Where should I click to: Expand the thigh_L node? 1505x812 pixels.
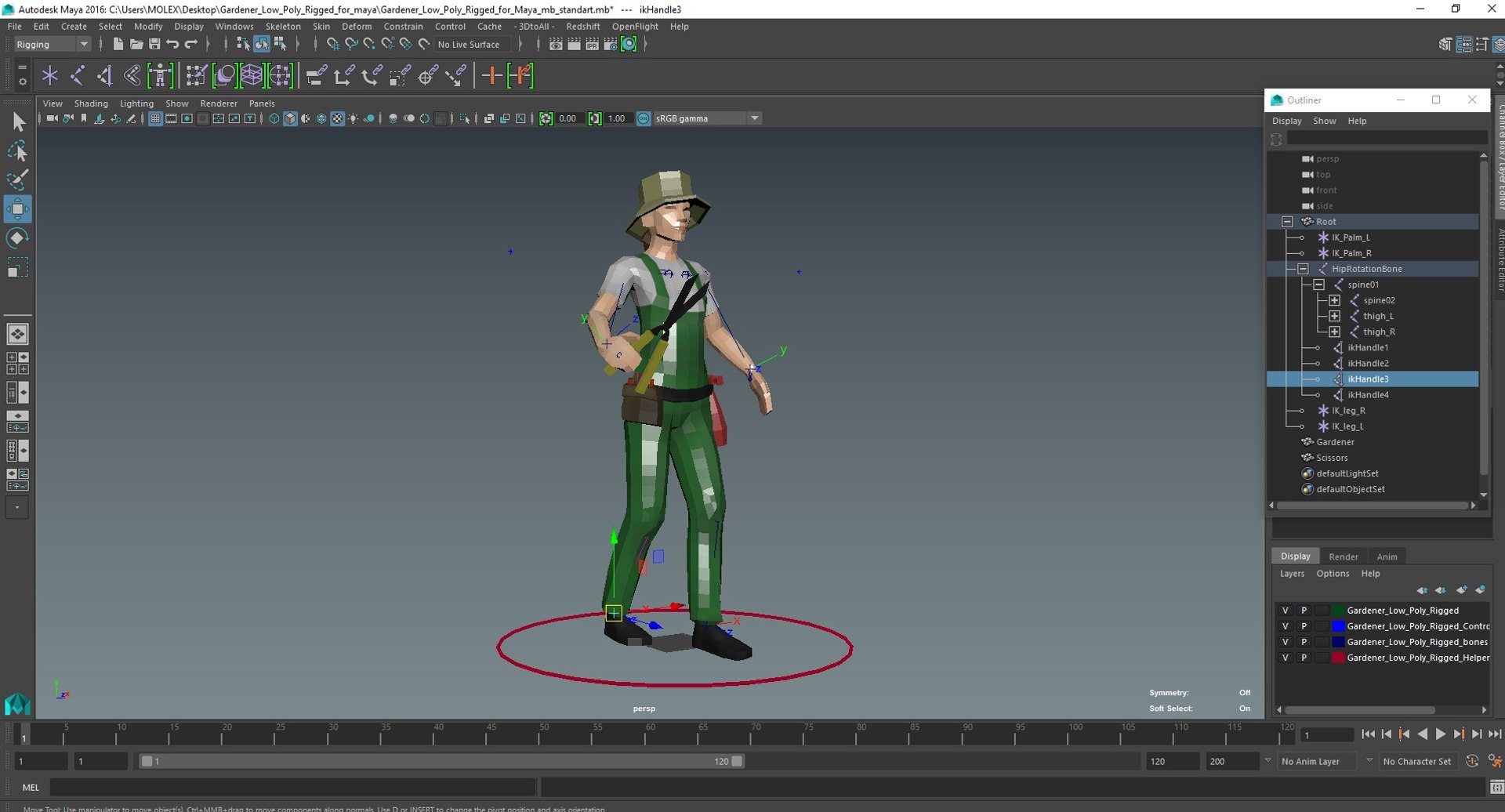(x=1334, y=316)
